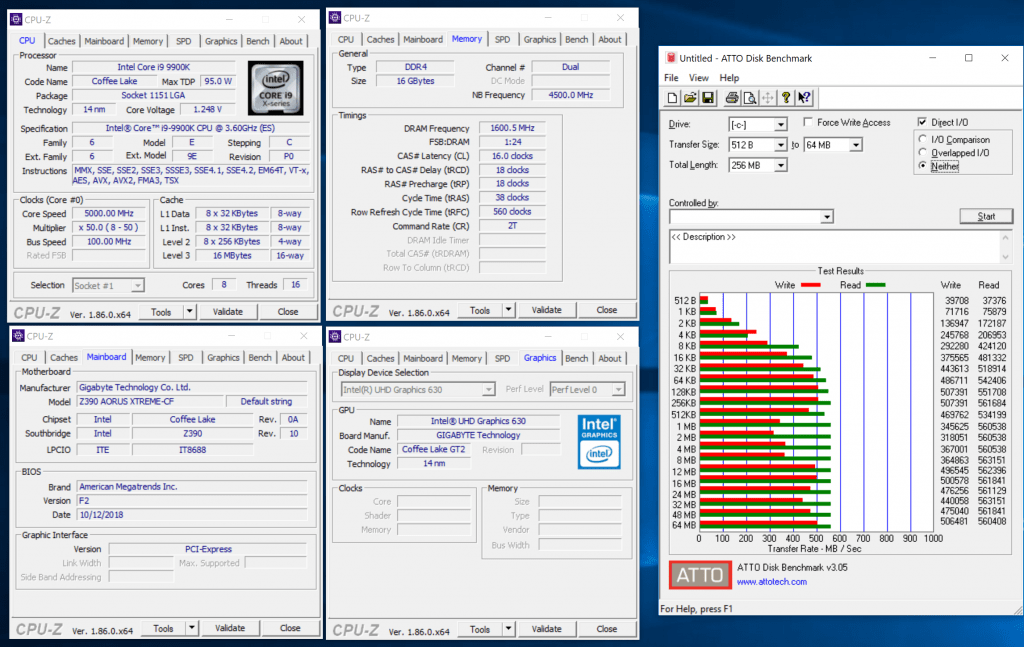Switch to About tab in the CPU-Z Graphics tab window
This screenshot has height=647, width=1024.
tap(610, 358)
